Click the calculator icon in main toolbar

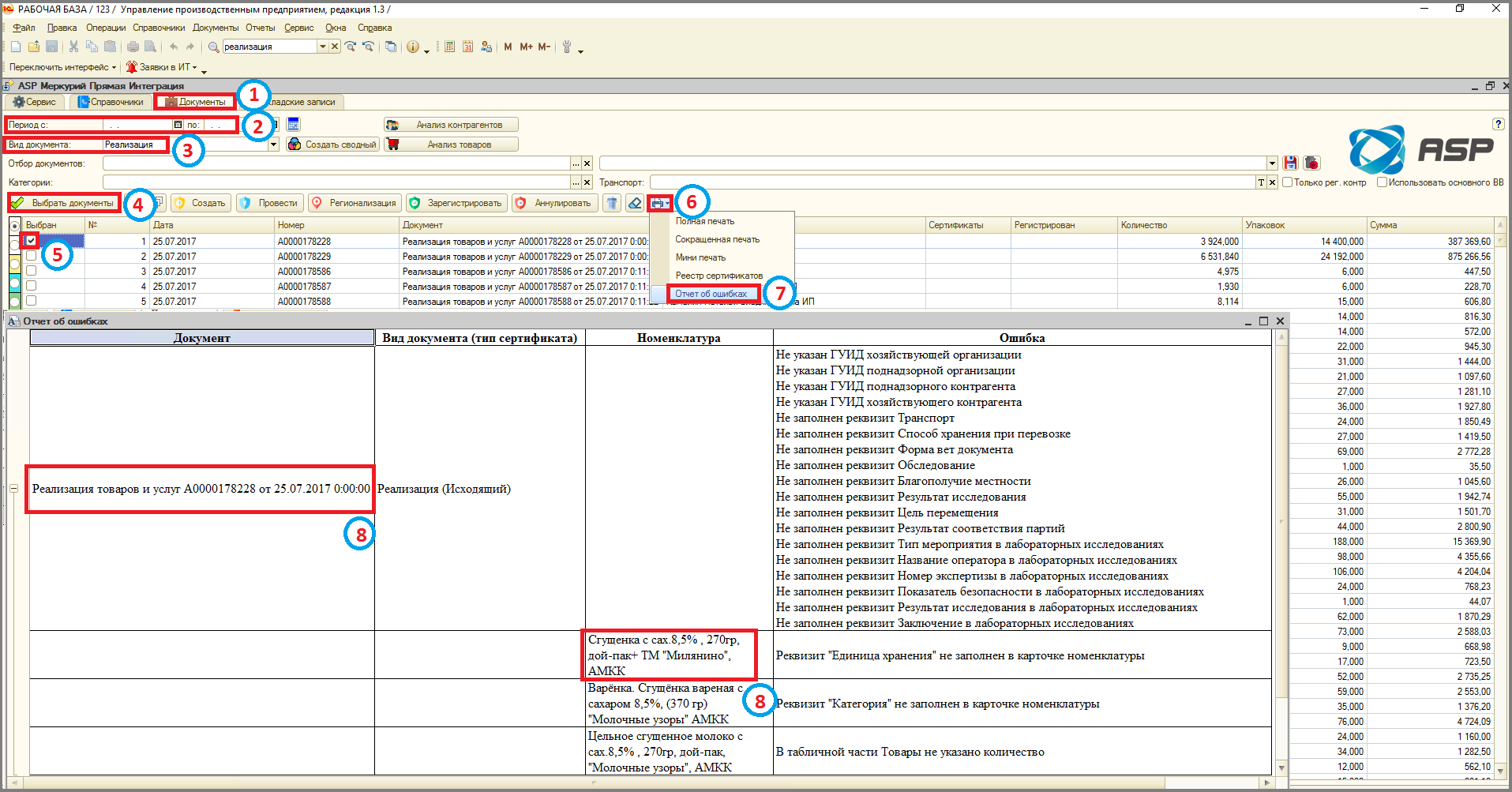pyautogui.click(x=449, y=47)
